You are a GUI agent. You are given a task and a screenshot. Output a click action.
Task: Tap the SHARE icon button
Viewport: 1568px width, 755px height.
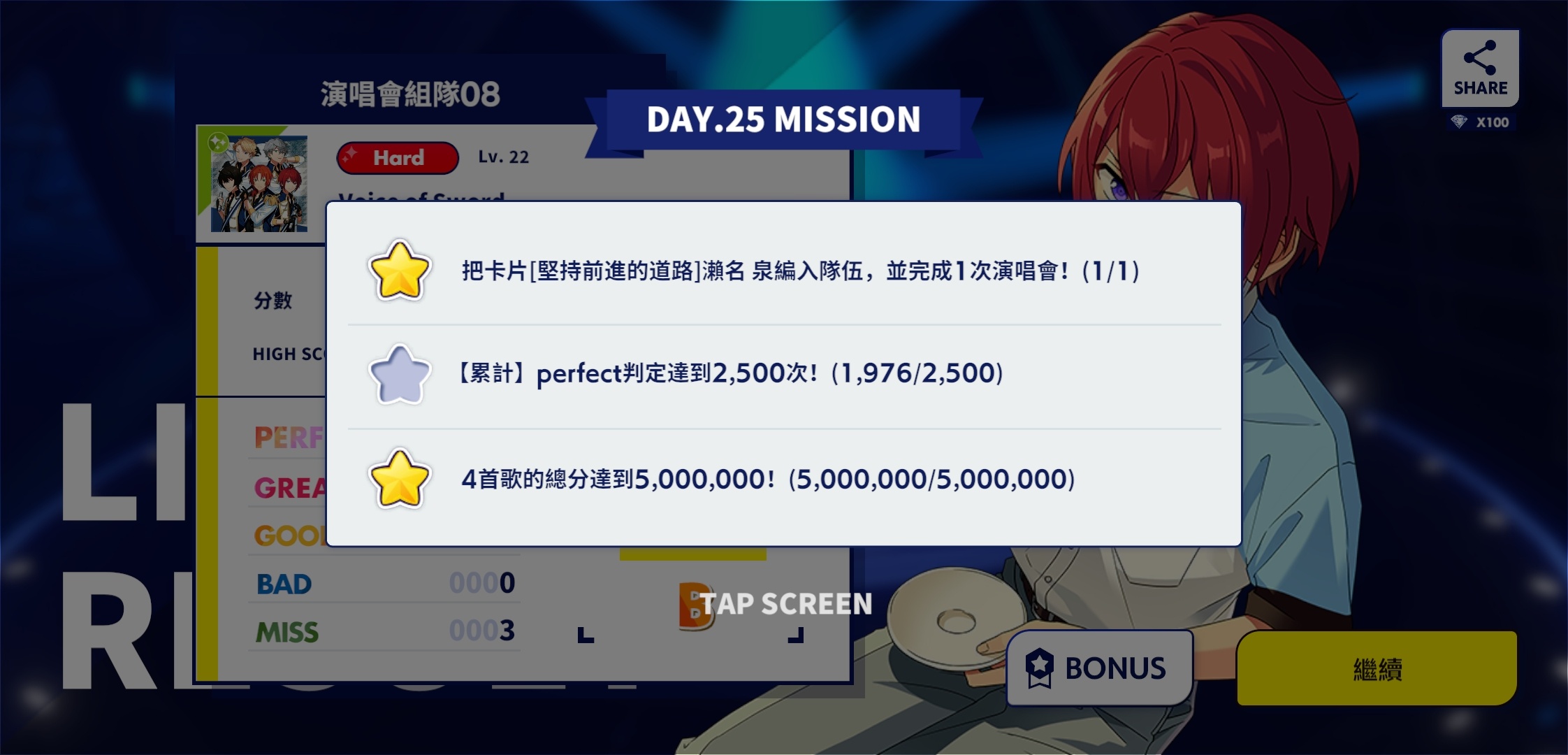[x=1480, y=68]
